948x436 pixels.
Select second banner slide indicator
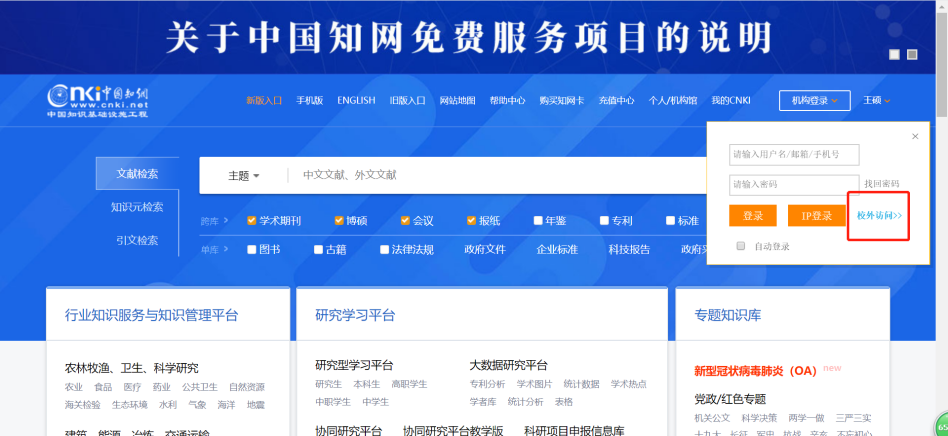click(912, 54)
